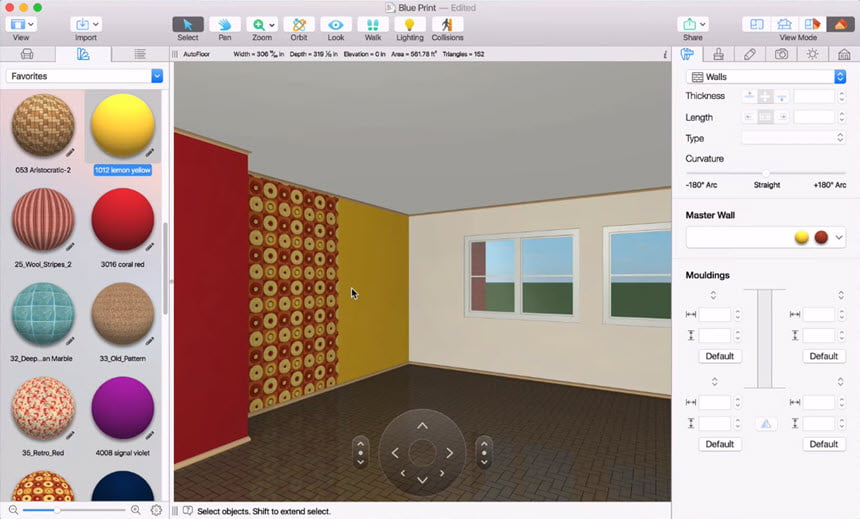Switch to 2D floor plan view mode

pos(756,24)
